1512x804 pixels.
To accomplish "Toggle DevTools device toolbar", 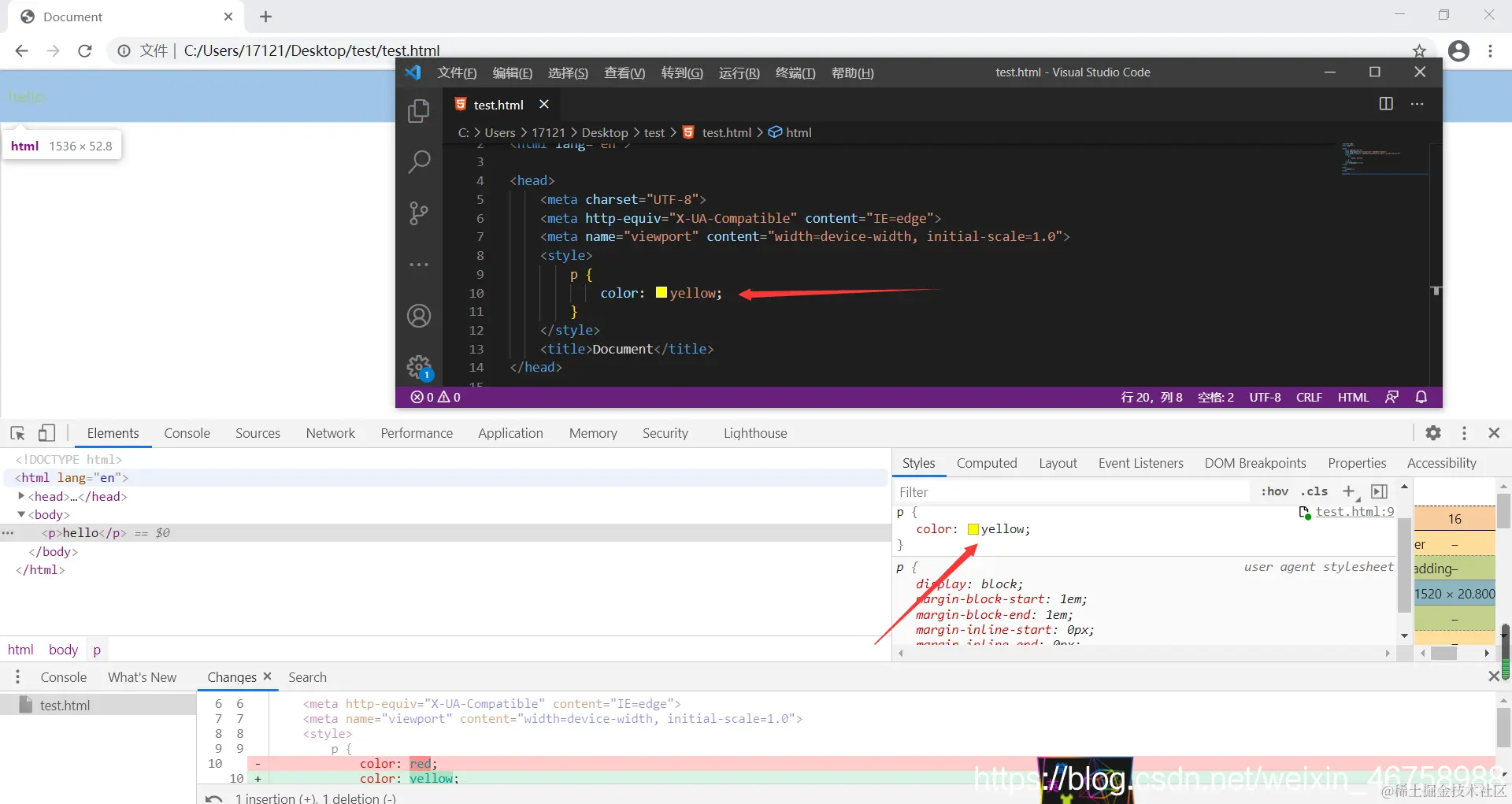I will (x=47, y=433).
